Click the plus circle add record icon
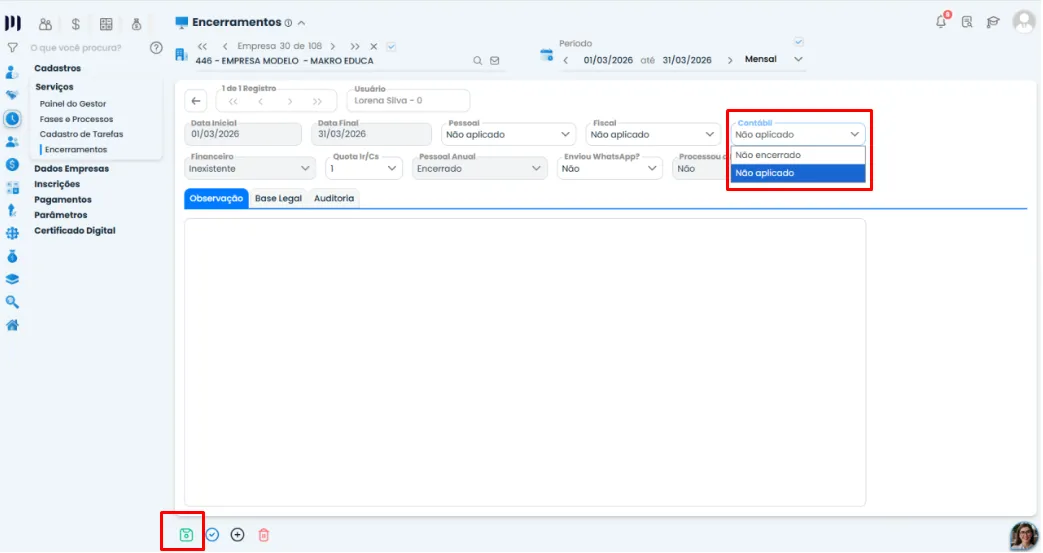Image resolution: width=1043 pixels, height=553 pixels. tap(237, 536)
